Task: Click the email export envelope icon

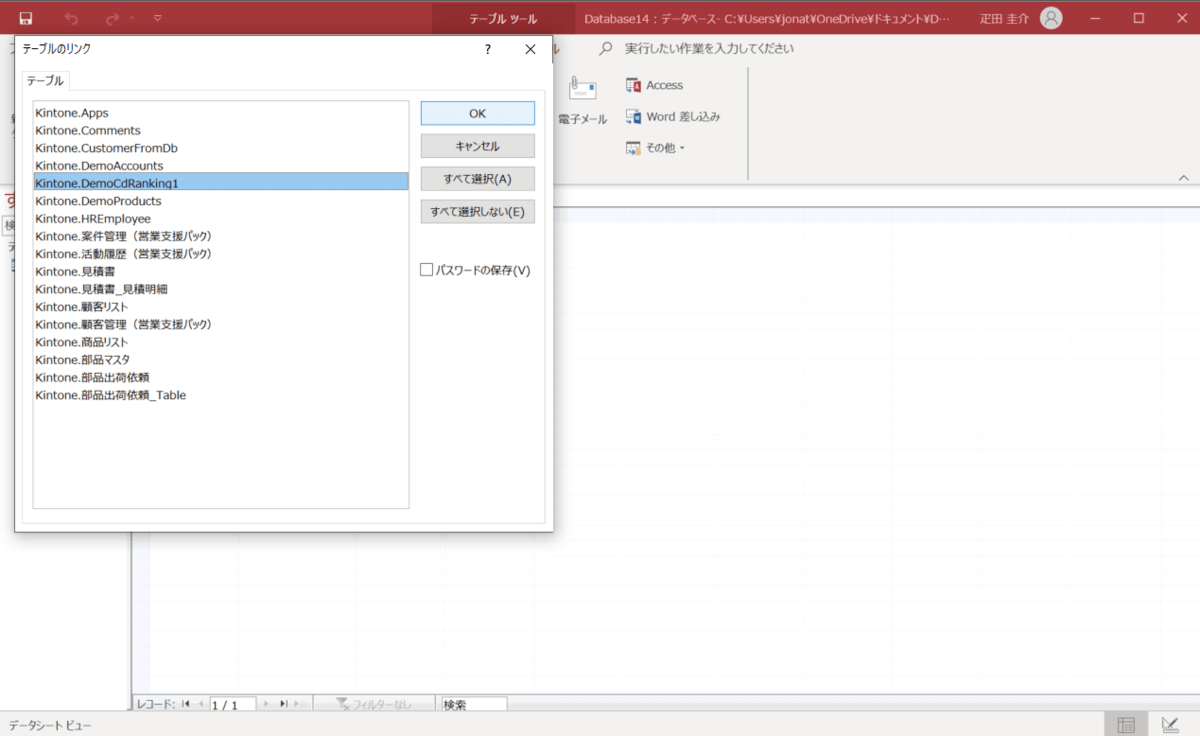Action: tap(582, 89)
